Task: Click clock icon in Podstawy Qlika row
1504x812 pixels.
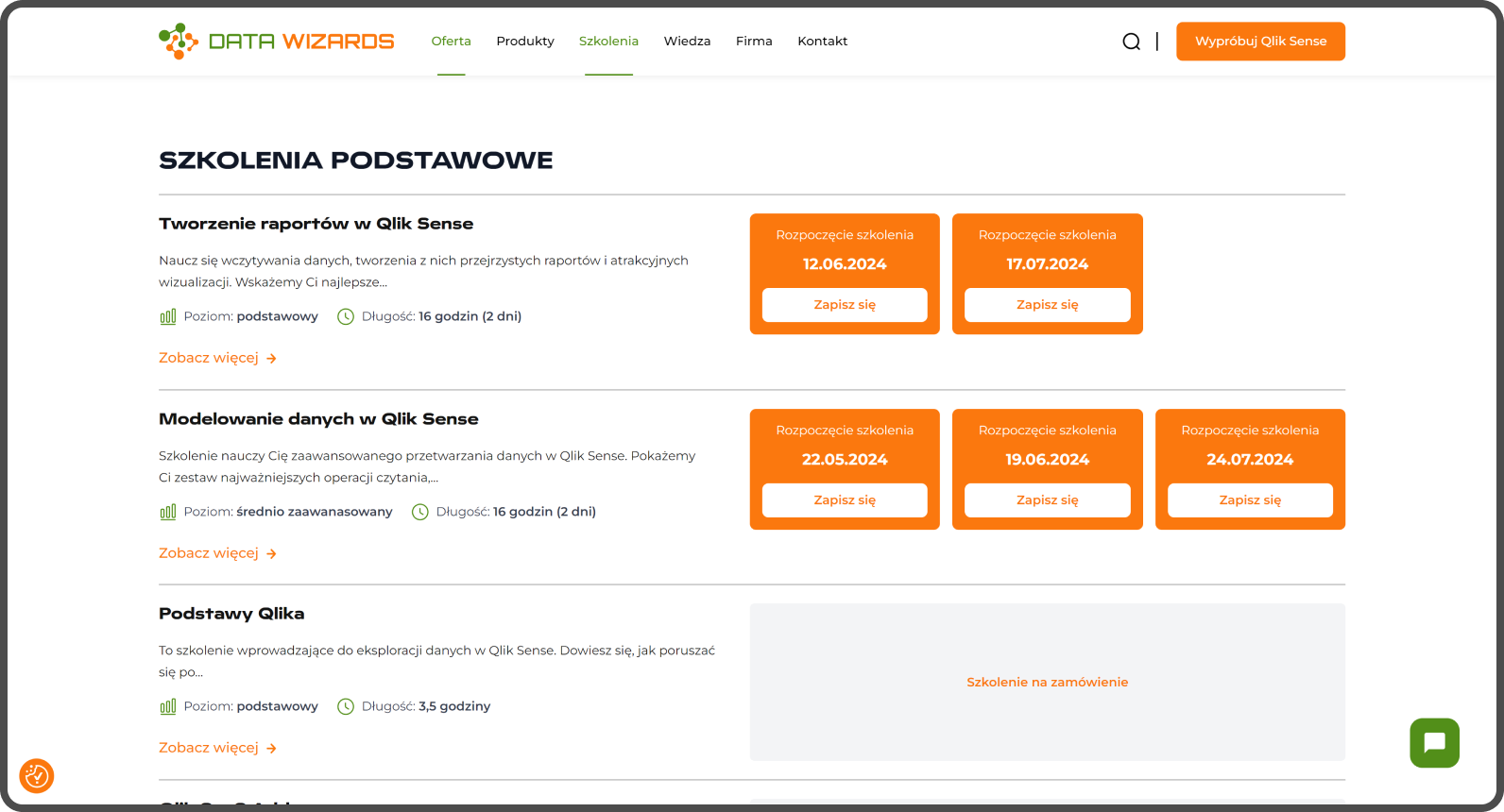Action: click(346, 706)
